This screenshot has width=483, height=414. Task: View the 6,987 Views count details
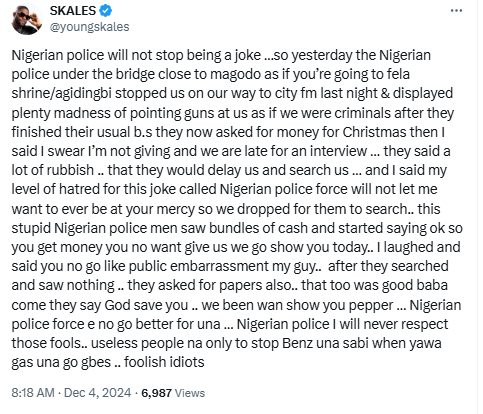pos(173,393)
